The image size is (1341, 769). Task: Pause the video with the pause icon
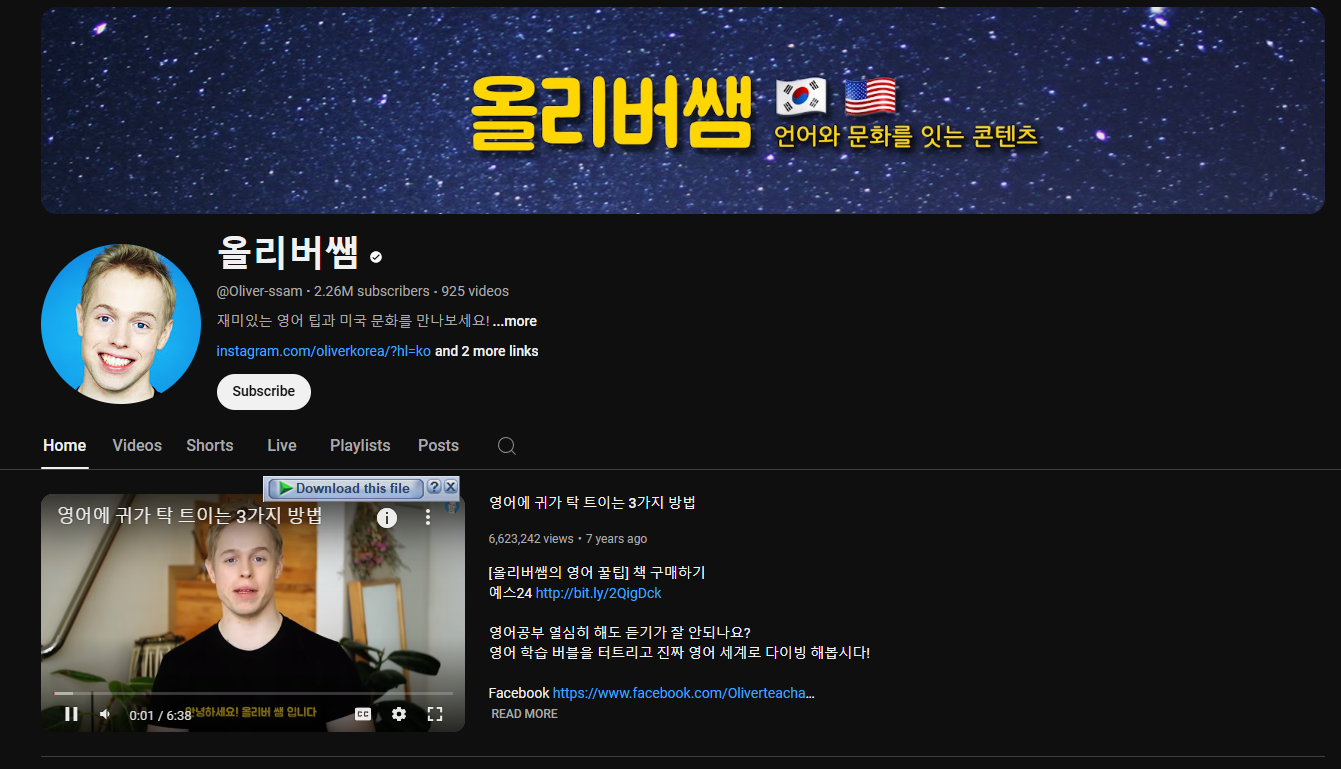click(x=71, y=714)
